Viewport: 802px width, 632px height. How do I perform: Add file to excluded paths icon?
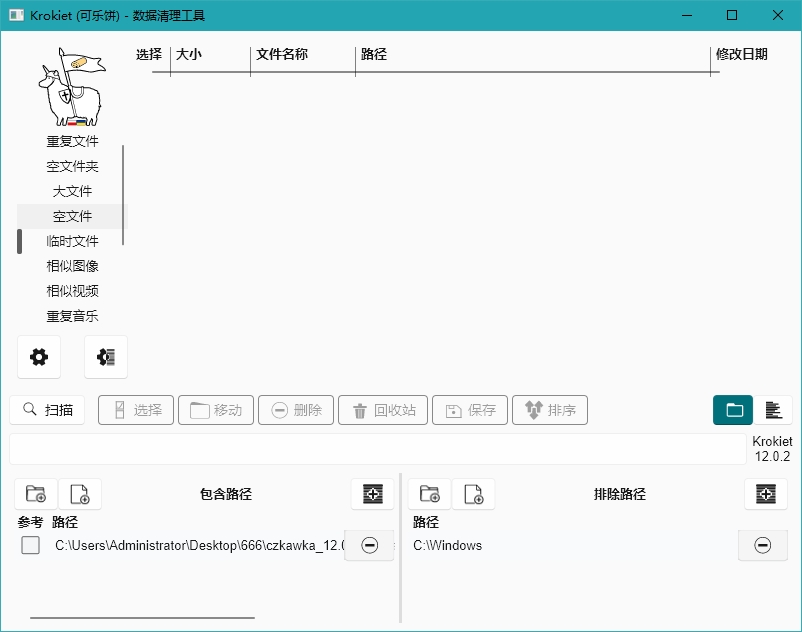pos(474,494)
